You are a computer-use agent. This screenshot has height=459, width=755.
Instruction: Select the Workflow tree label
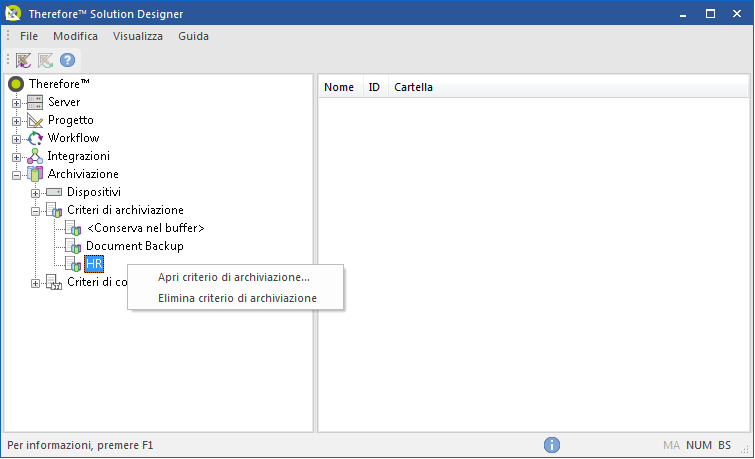(74, 138)
